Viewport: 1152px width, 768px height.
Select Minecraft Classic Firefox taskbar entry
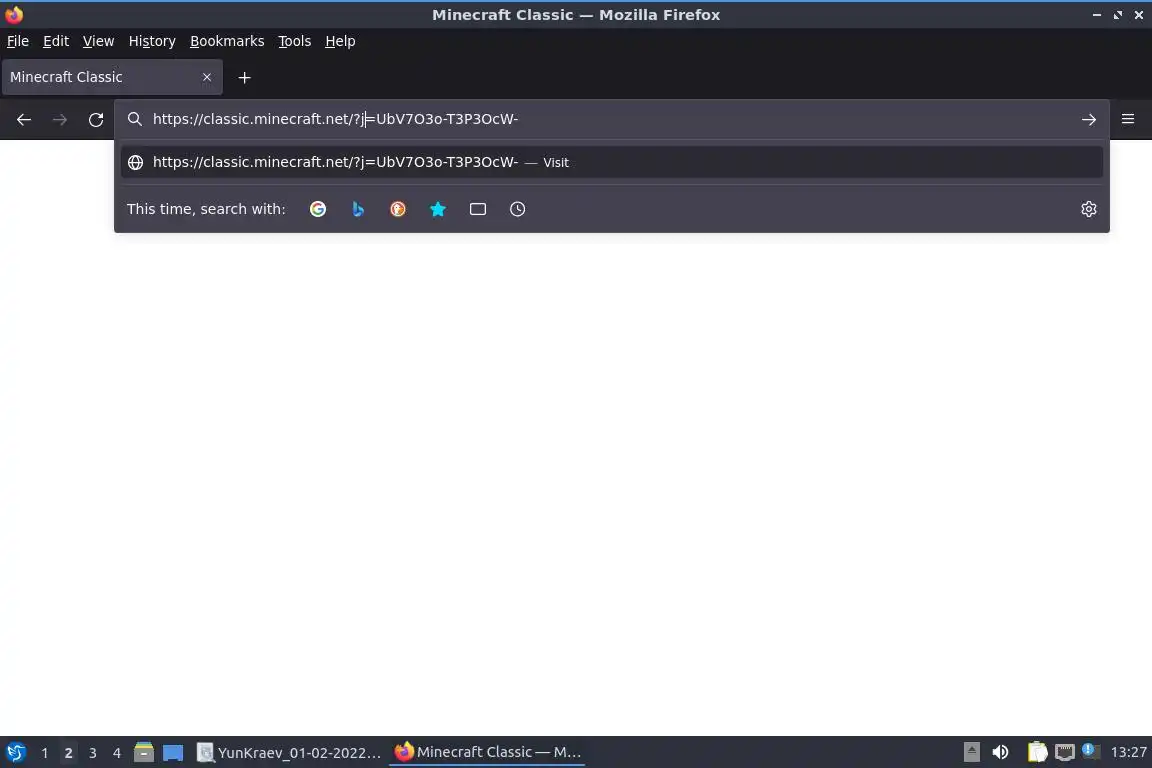pos(487,752)
